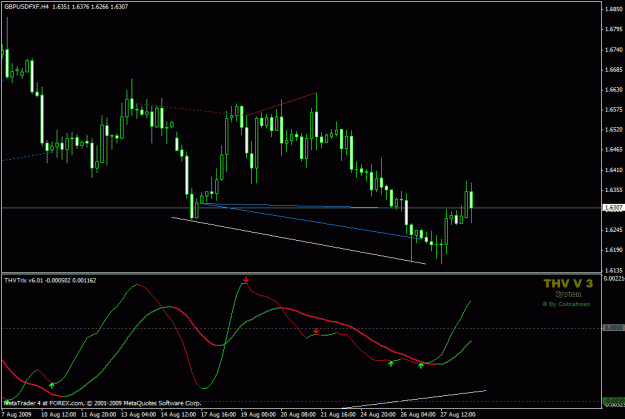
Task: Click the 14 Aug 12:00 time label
Action: tap(178, 414)
